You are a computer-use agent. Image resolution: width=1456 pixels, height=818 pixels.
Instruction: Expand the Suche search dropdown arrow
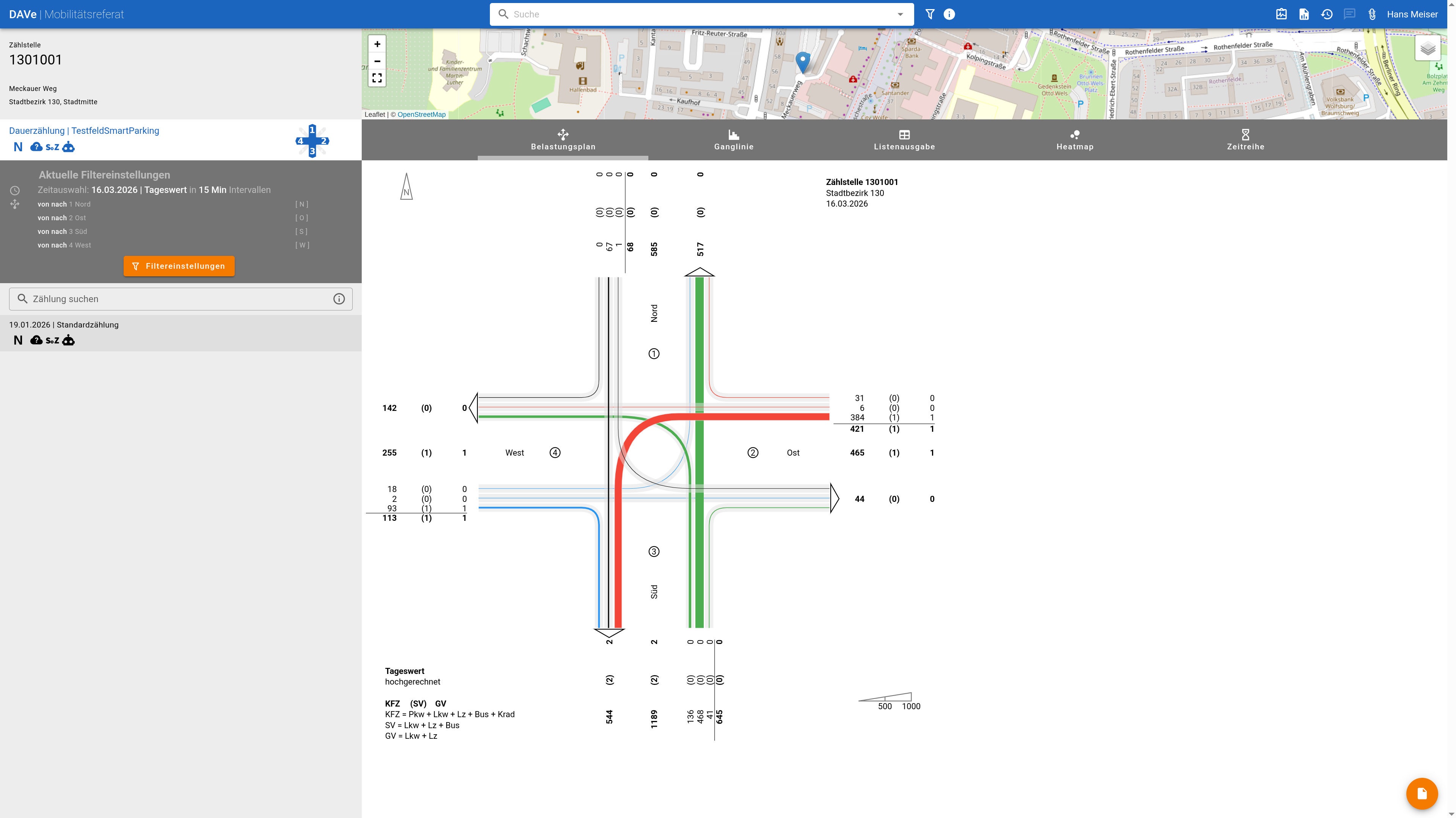[x=901, y=14]
